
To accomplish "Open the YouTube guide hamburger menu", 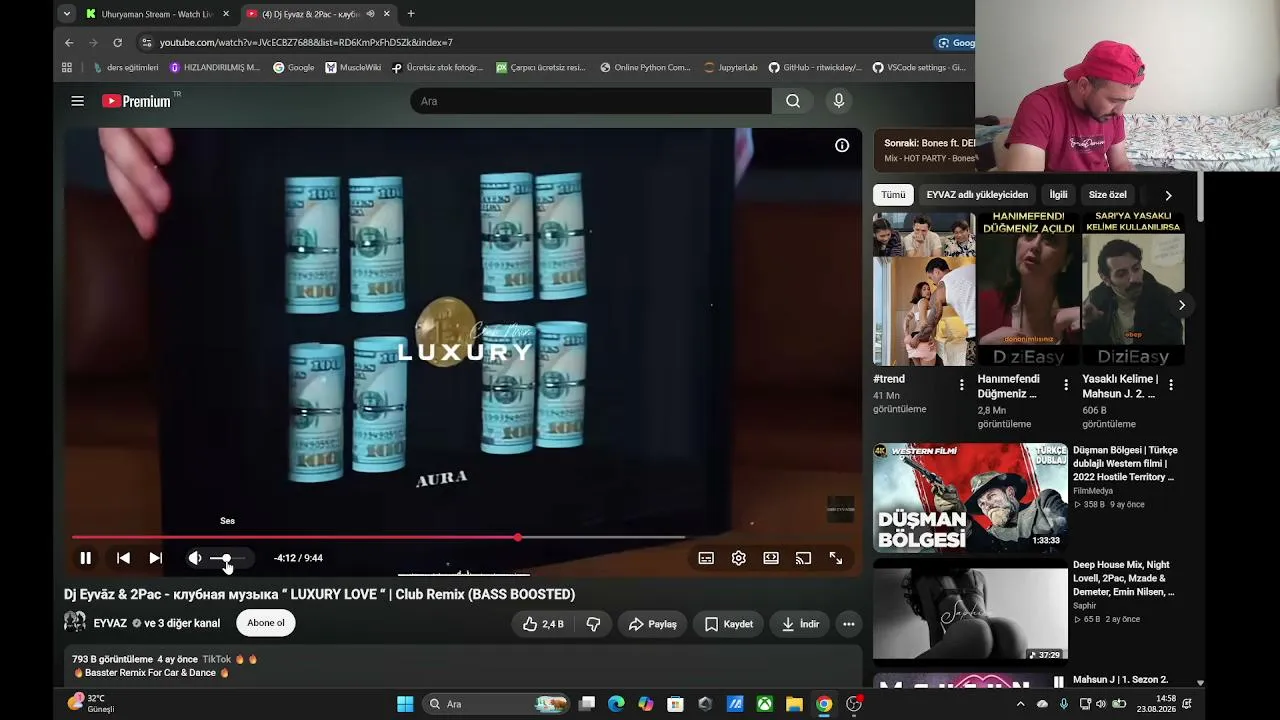I will click(77, 101).
